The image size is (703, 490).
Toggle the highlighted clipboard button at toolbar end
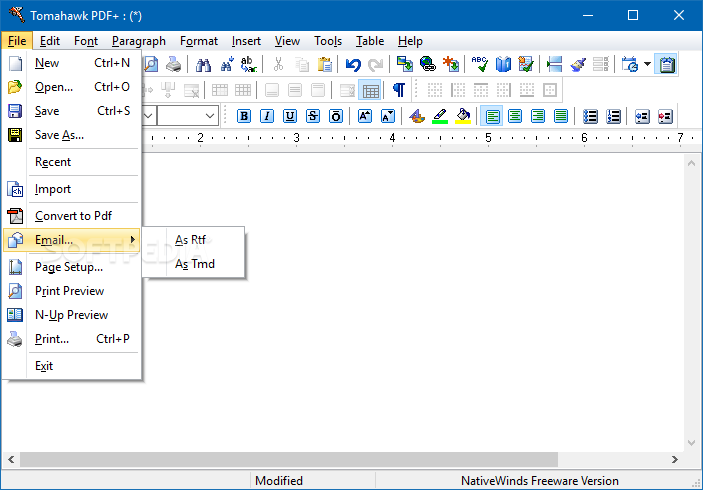click(x=666, y=65)
